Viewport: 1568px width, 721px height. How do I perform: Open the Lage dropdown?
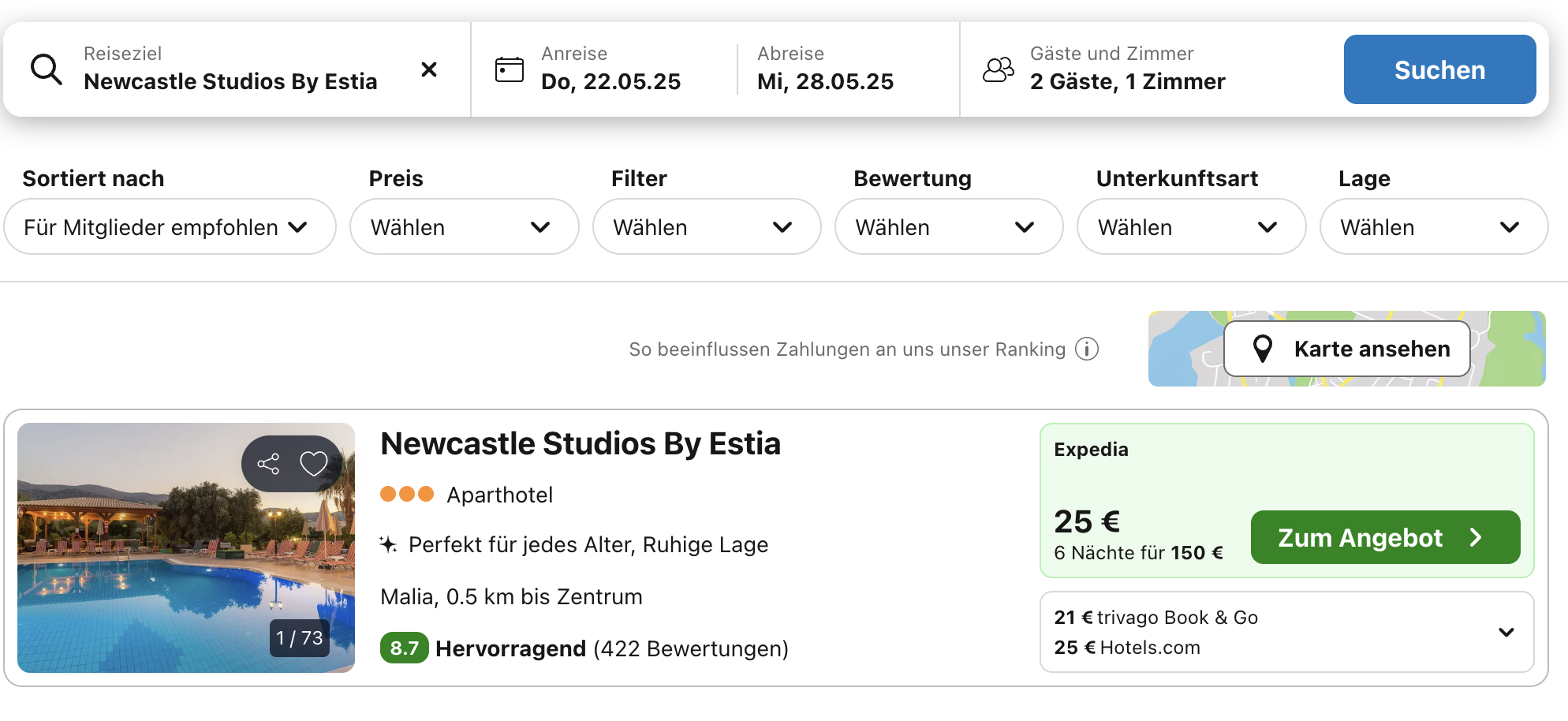pos(1434,227)
